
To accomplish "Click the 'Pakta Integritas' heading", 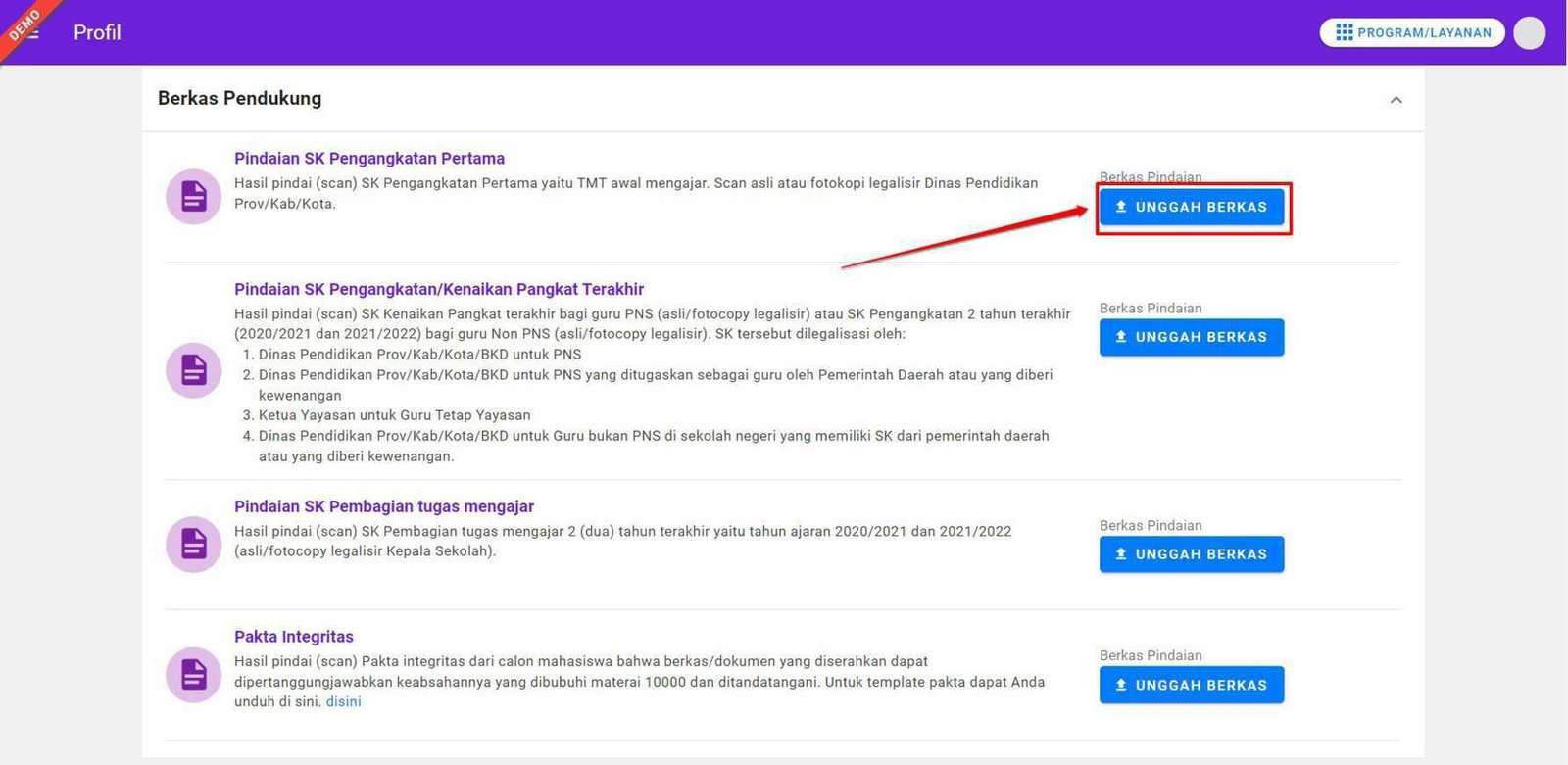I will [x=294, y=637].
